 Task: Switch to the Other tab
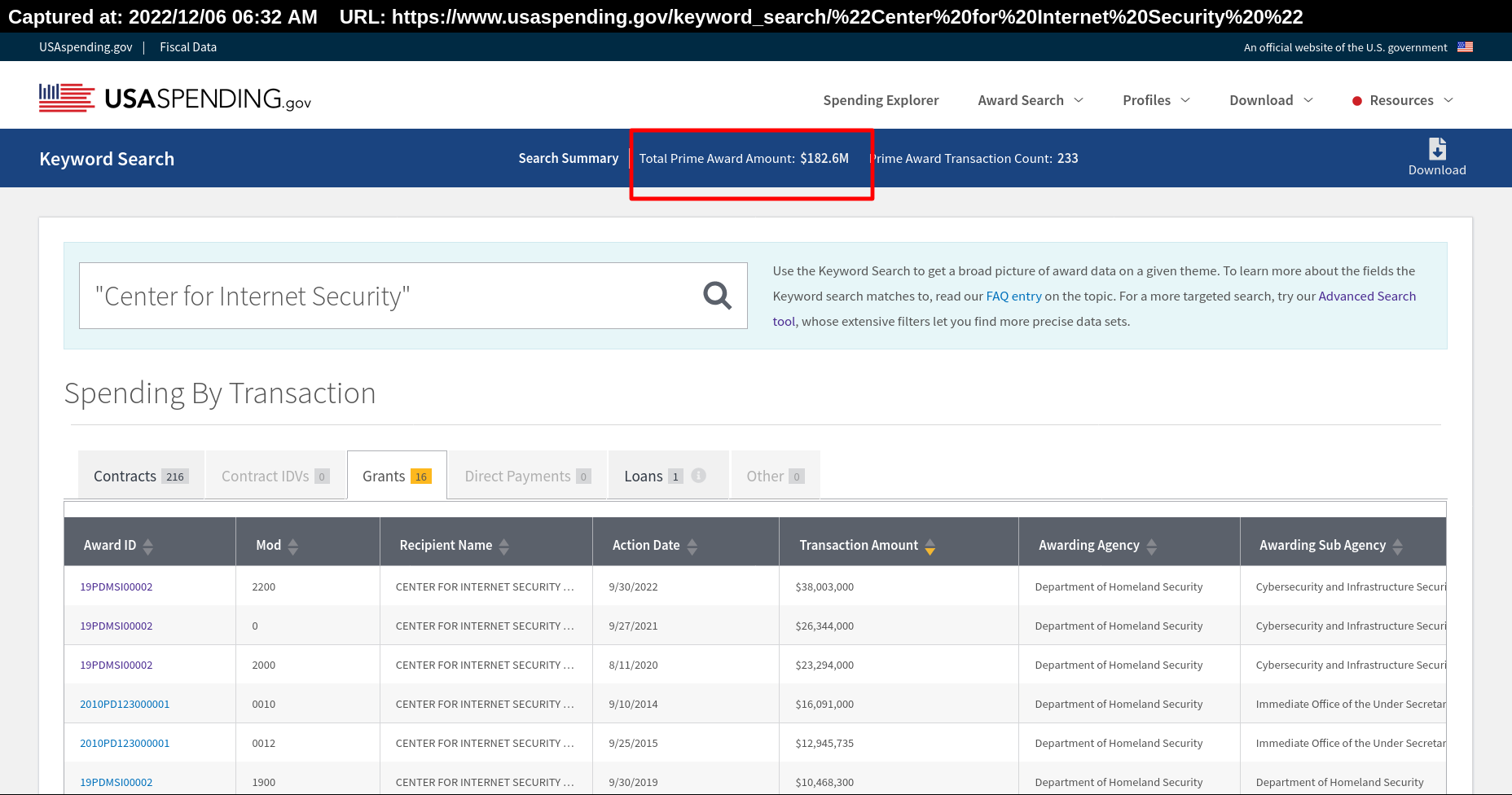coord(775,476)
